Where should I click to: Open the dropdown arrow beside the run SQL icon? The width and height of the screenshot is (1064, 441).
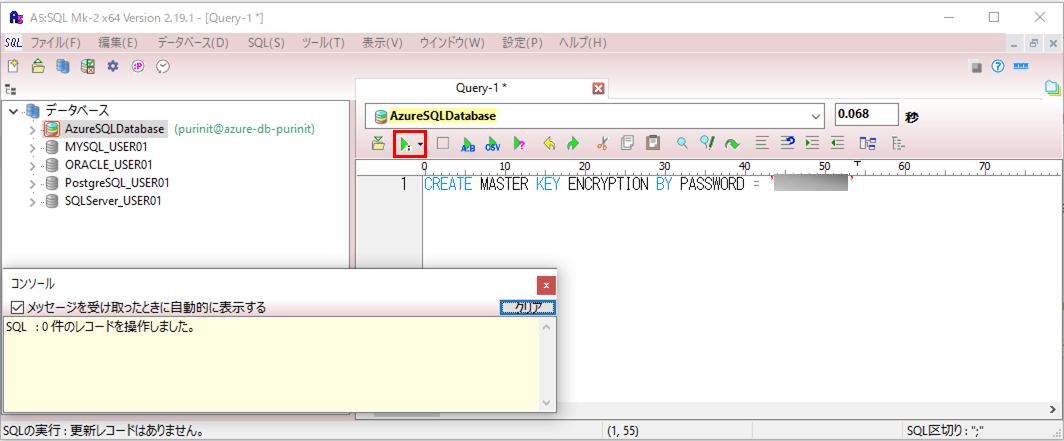click(421, 144)
